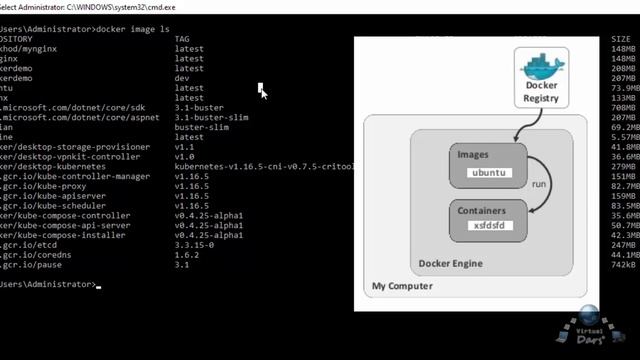Click the '1.6.2' tag text

pos(187,255)
